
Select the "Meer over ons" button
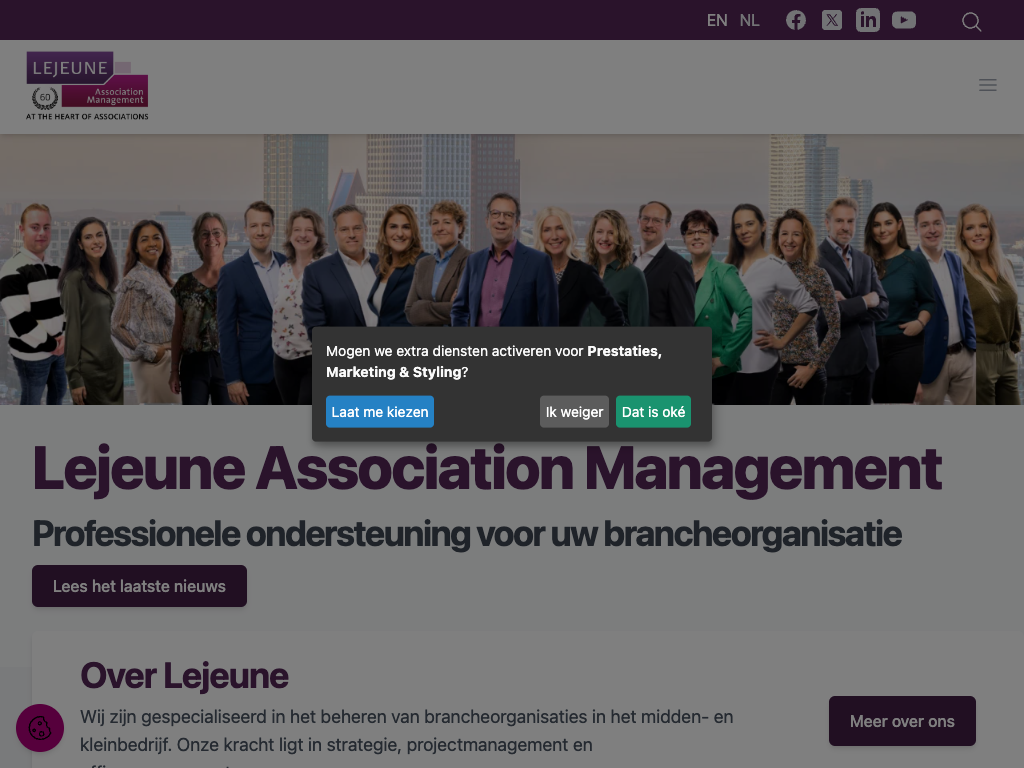[902, 721]
